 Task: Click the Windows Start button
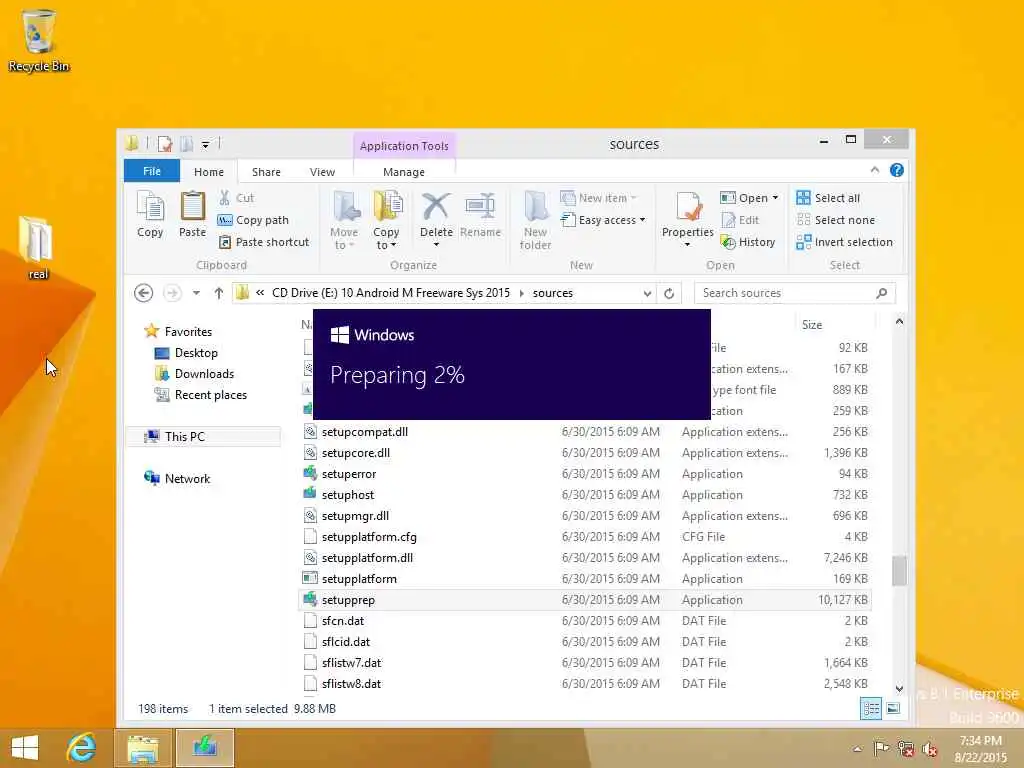[x=25, y=748]
